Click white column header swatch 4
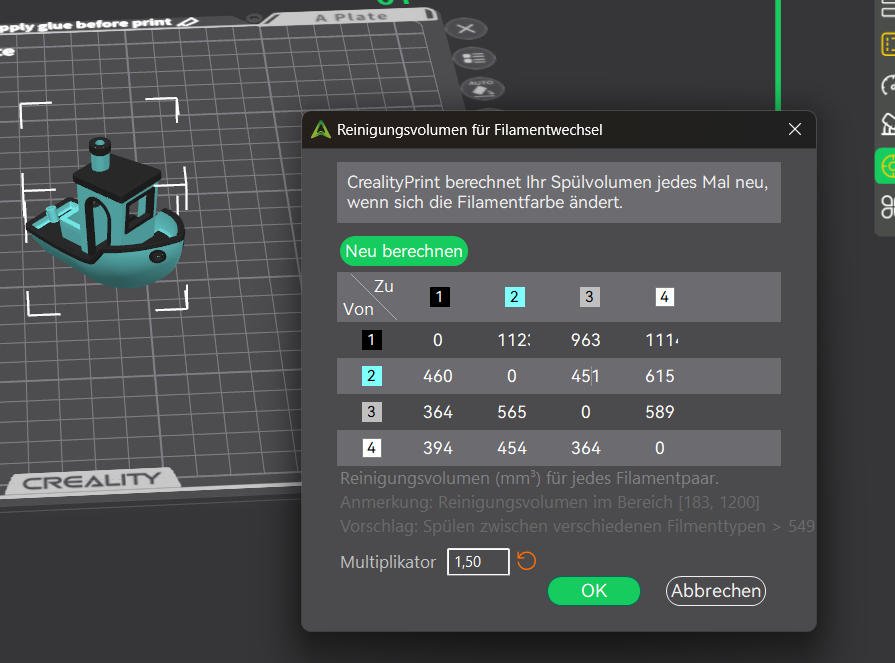This screenshot has height=663, width=895. pyautogui.click(x=664, y=297)
